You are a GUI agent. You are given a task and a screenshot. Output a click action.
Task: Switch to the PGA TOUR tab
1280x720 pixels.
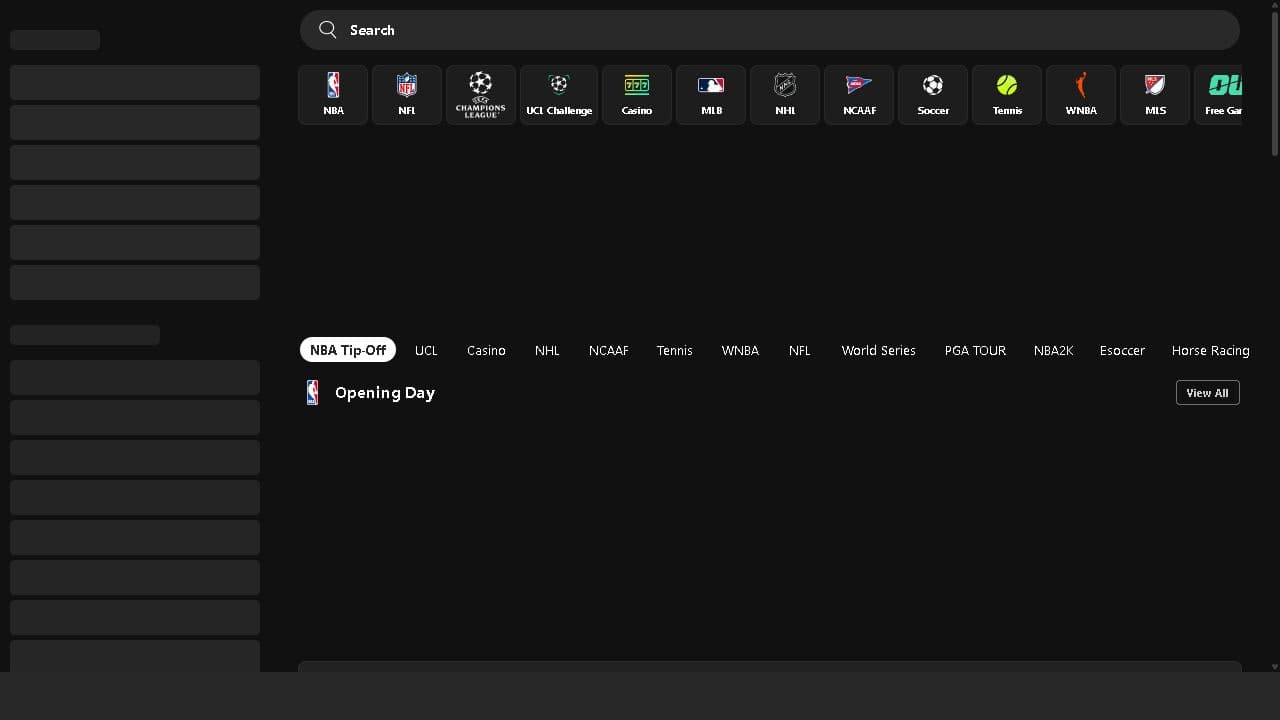975,350
